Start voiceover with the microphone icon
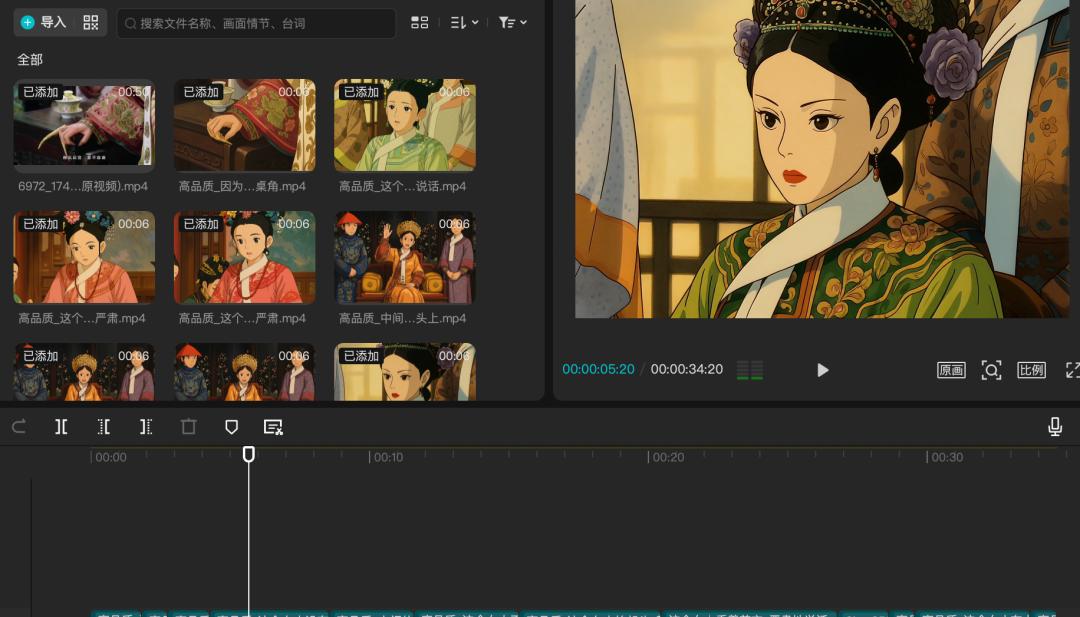Screen dimensions: 1080x617 [x=1055, y=427]
